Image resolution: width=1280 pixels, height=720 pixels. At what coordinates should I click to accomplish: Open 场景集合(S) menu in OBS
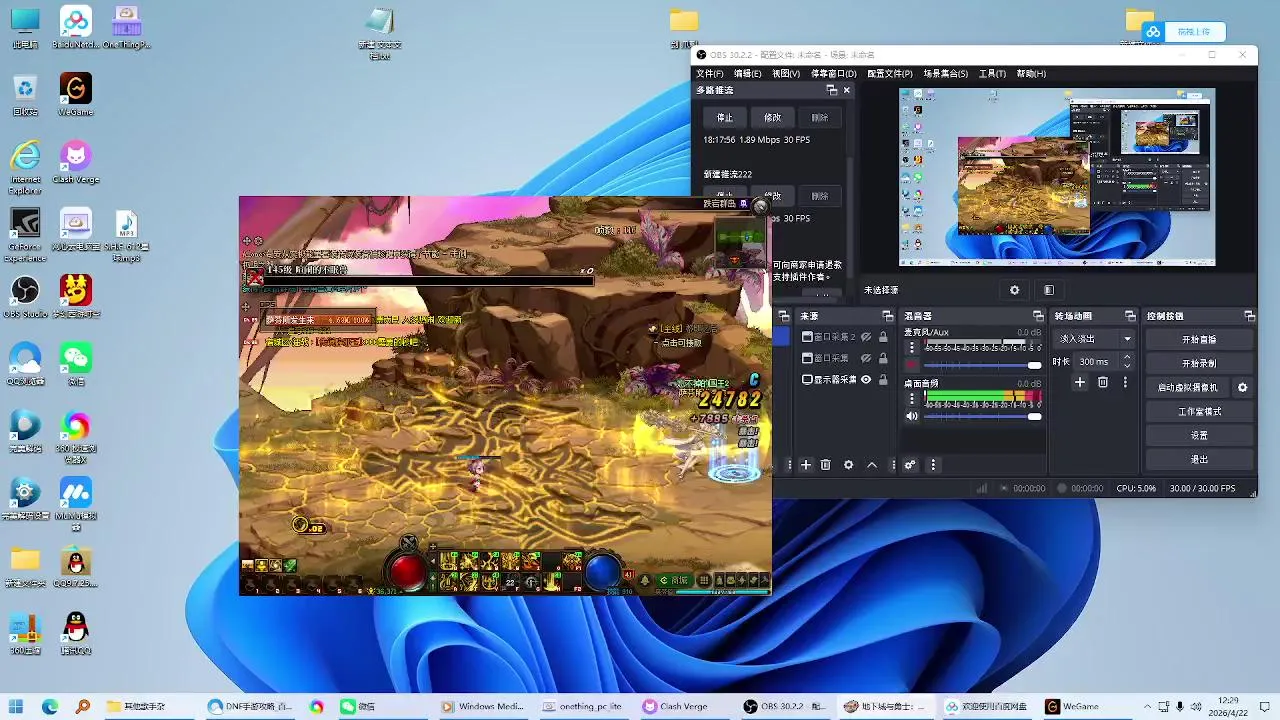tap(945, 74)
